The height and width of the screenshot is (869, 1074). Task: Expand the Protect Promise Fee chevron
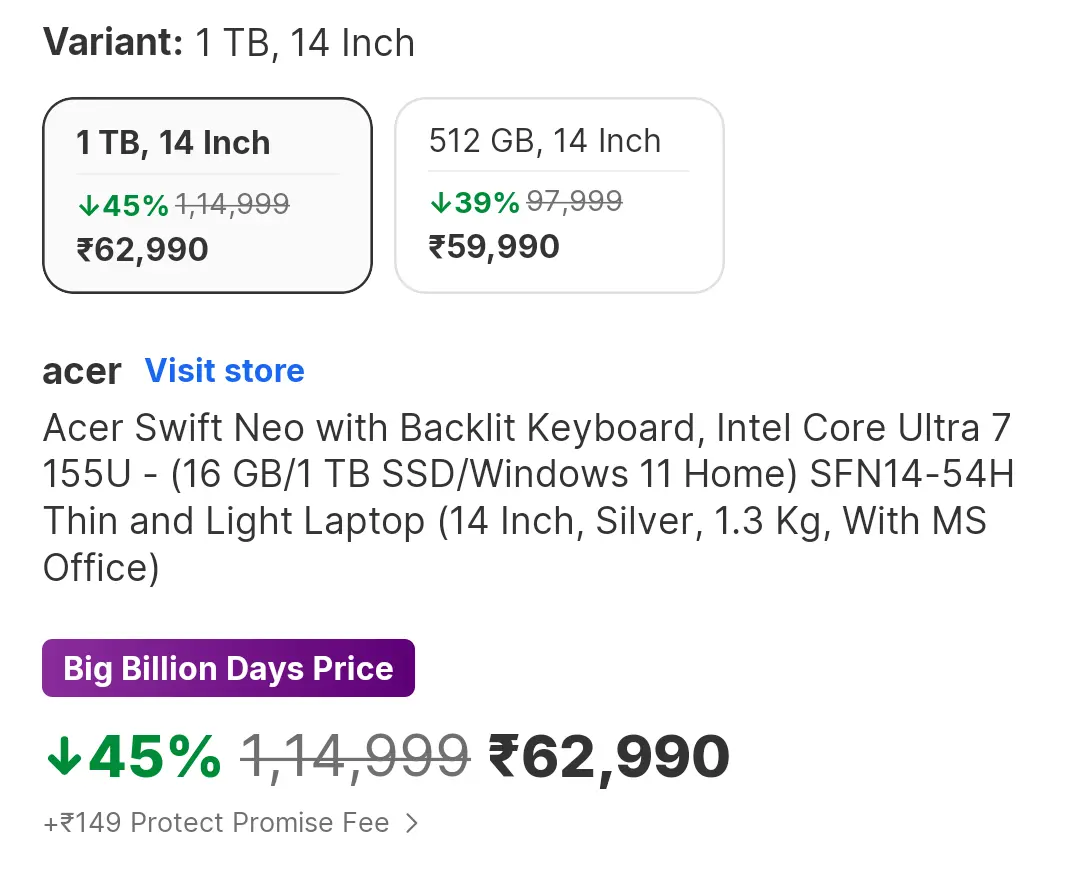412,824
